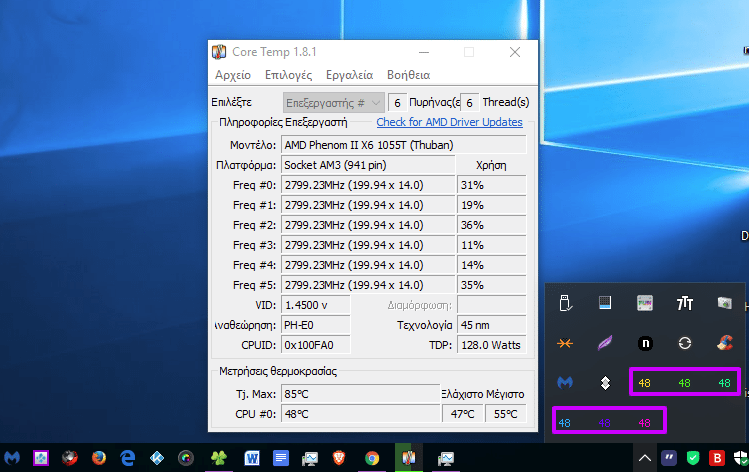749x472 pixels.
Task: Click the white stacked diamond tray icon
Action: (605, 383)
